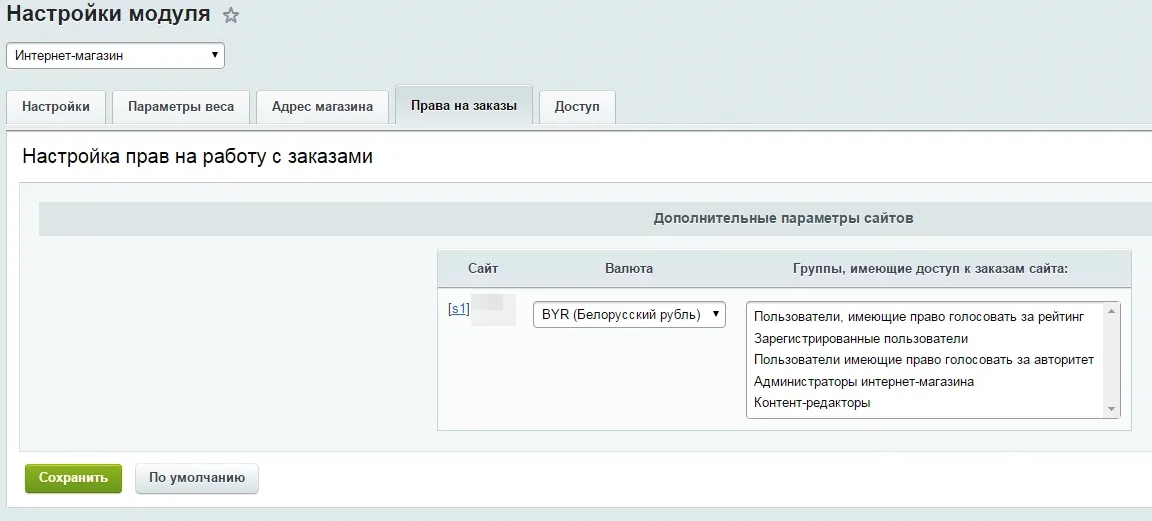The height and width of the screenshot is (521, 1152).
Task: Switch to the Настройки tab
Action: tap(56, 106)
